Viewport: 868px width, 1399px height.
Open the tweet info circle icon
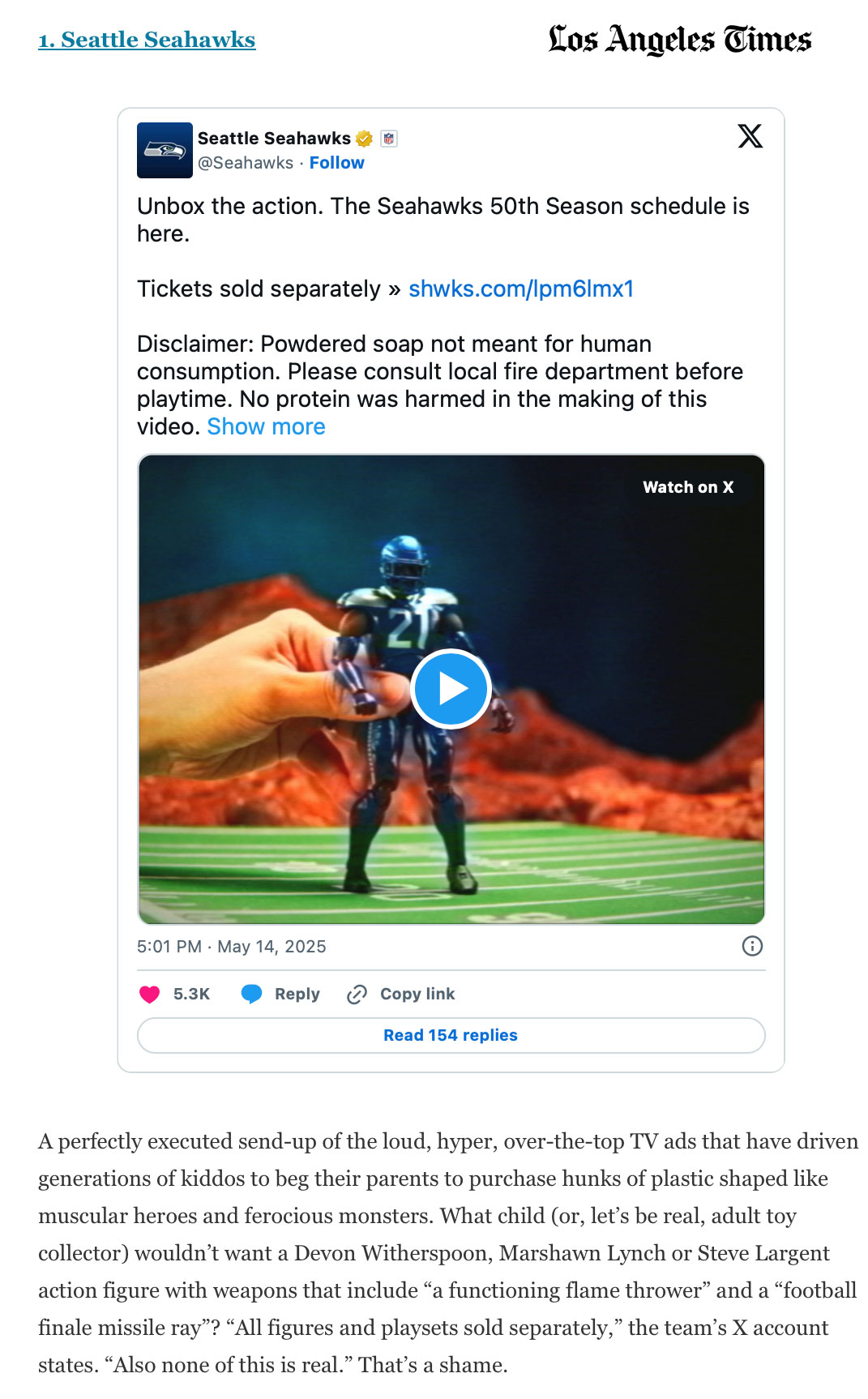point(752,946)
